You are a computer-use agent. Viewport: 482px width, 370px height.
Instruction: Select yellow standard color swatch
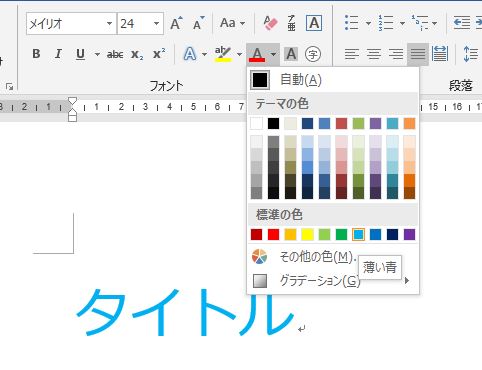pos(307,235)
